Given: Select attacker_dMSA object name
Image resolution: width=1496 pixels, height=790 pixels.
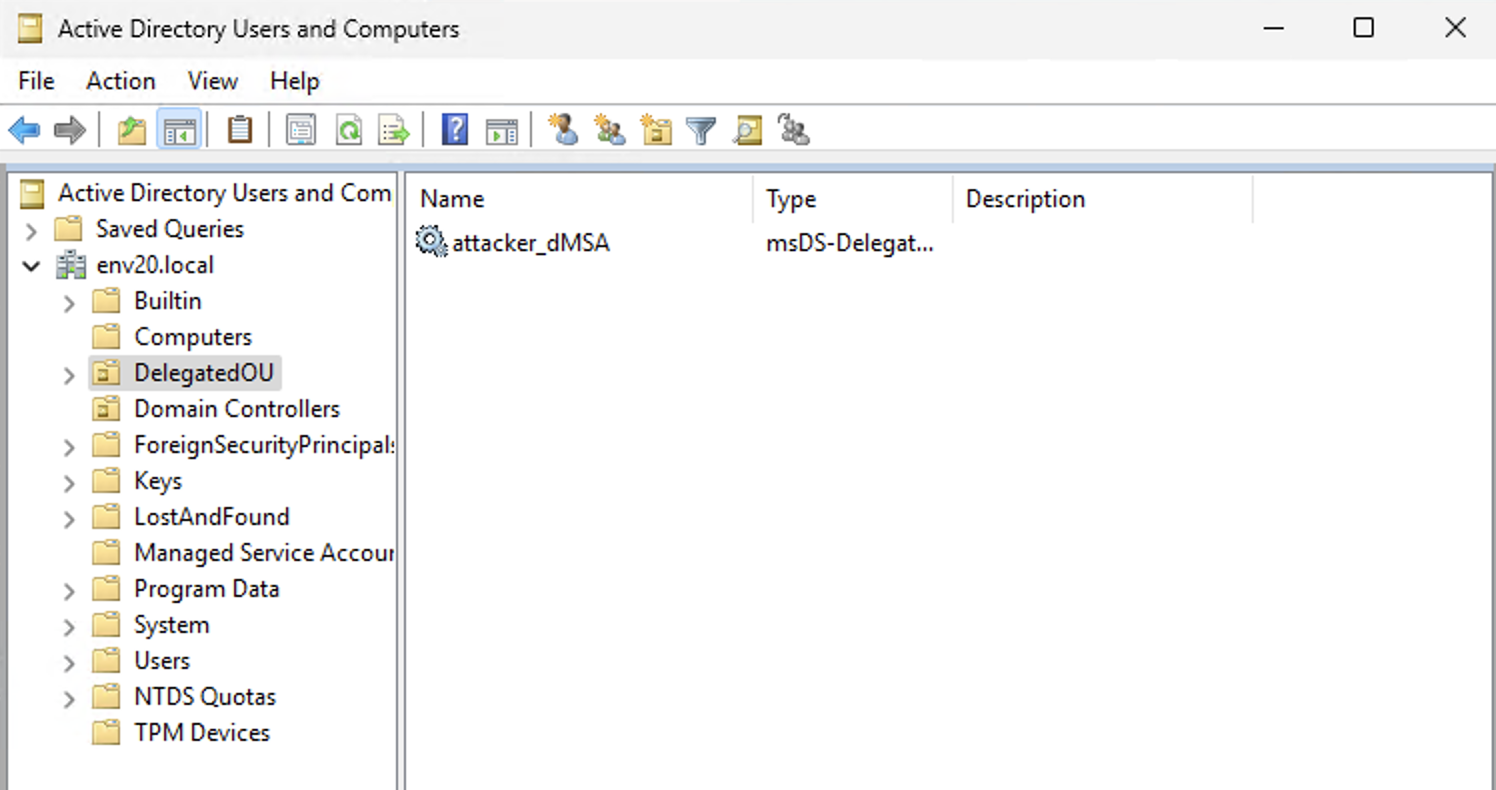Looking at the screenshot, I should click(531, 243).
